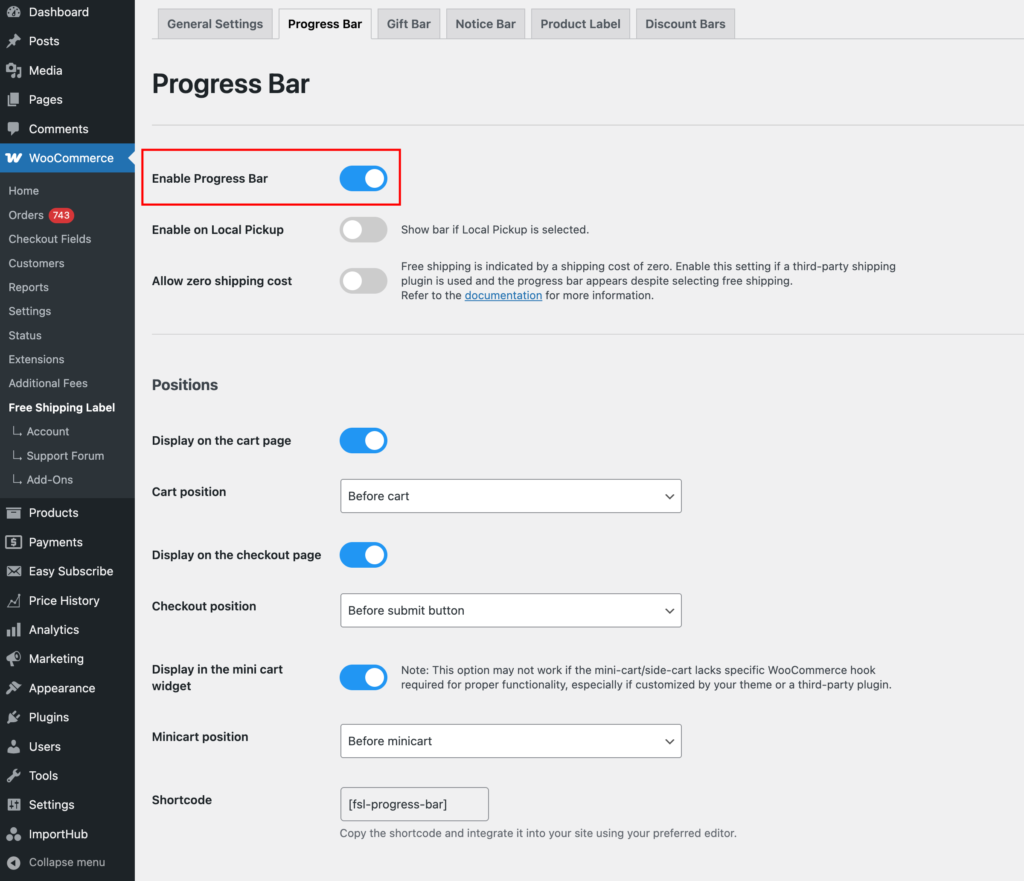Open the Discount Bars tab
The width and height of the screenshot is (1024, 881).
(685, 24)
